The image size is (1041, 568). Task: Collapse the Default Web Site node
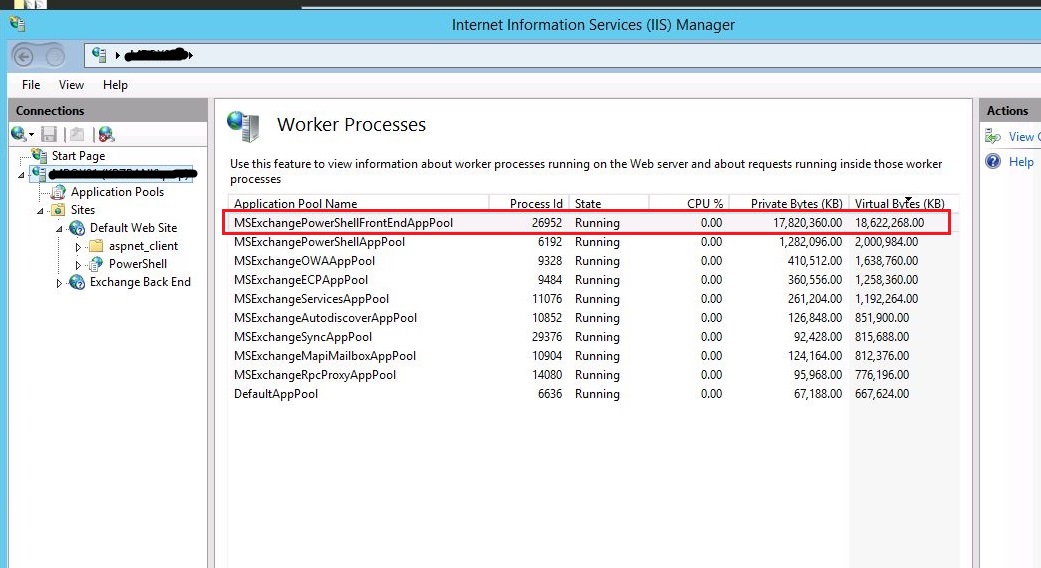coord(59,228)
